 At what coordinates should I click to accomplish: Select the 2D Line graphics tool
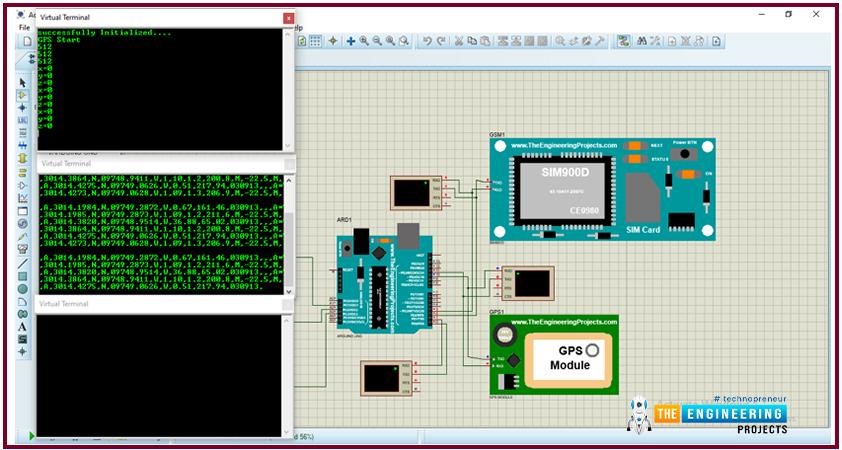pos(23,263)
